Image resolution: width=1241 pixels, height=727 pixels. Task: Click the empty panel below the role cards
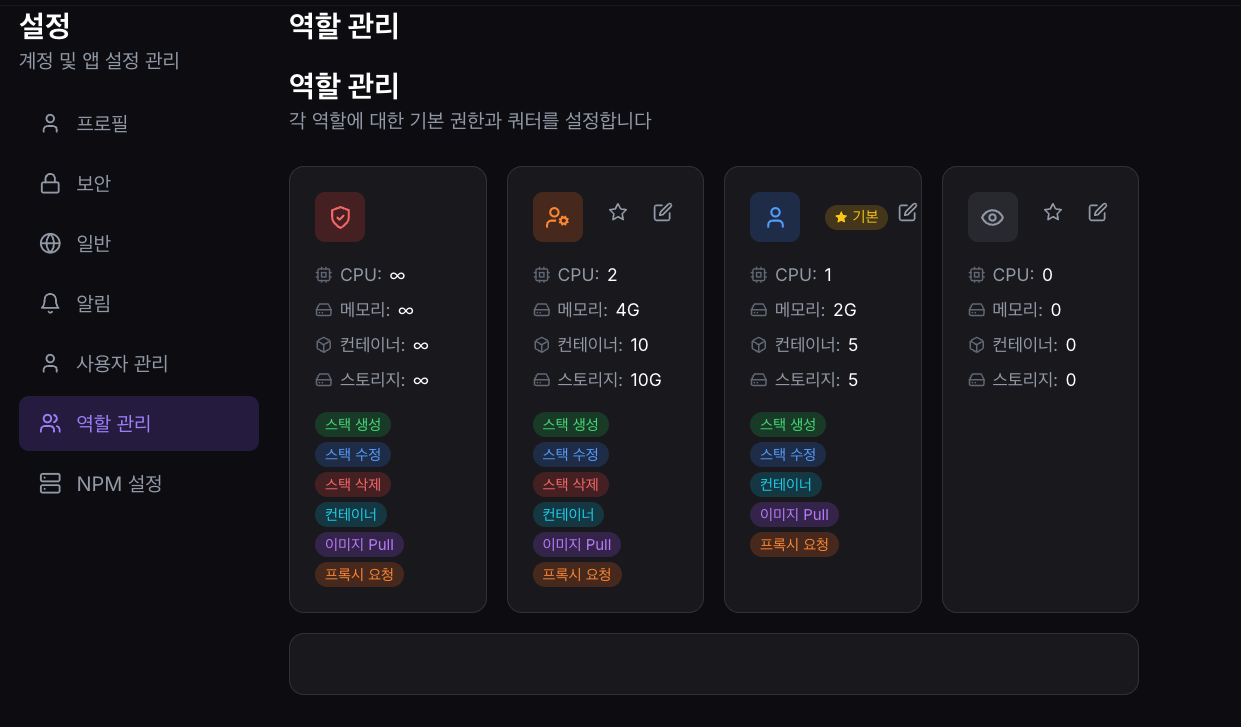coord(713,663)
